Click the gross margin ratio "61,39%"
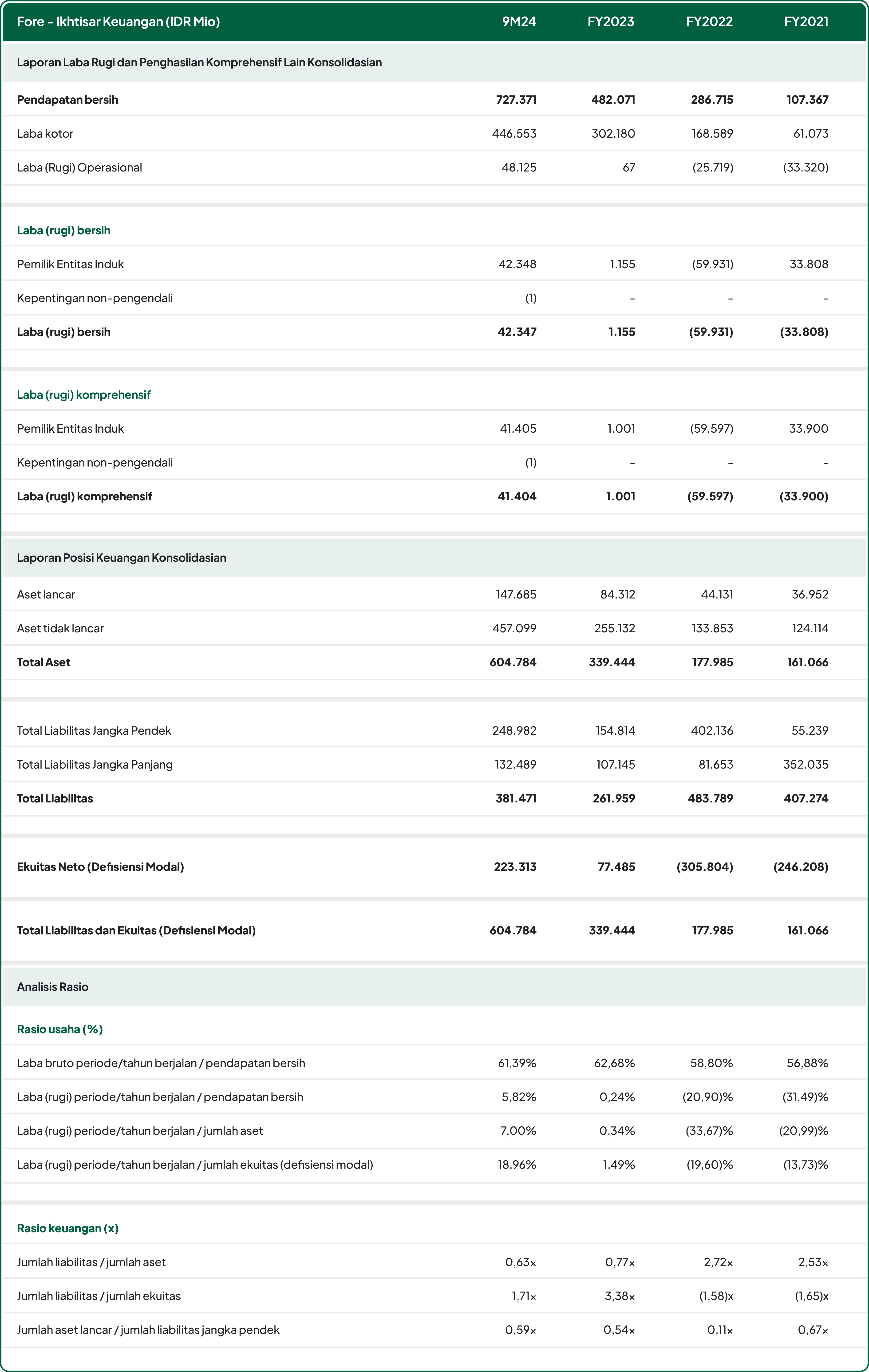The width and height of the screenshot is (869, 1372). pos(517,1063)
